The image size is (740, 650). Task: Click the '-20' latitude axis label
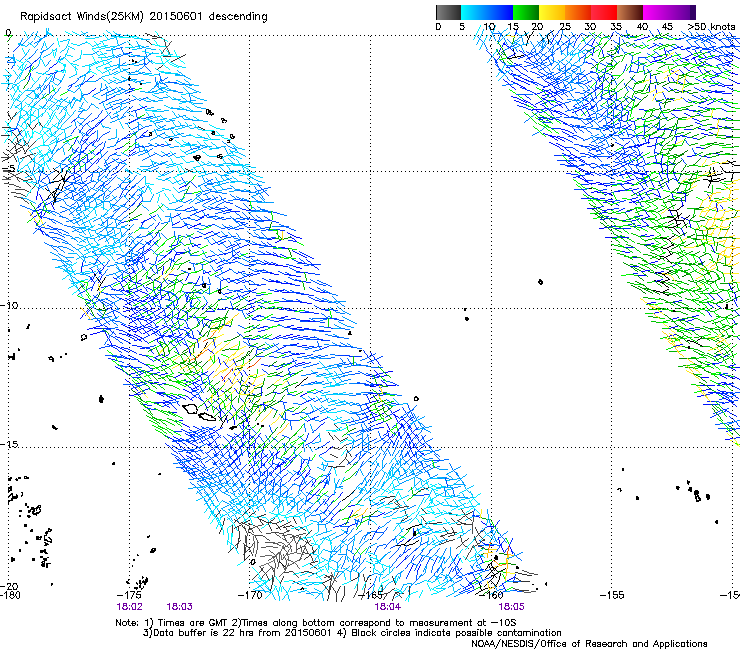pyautogui.click(x=9, y=587)
